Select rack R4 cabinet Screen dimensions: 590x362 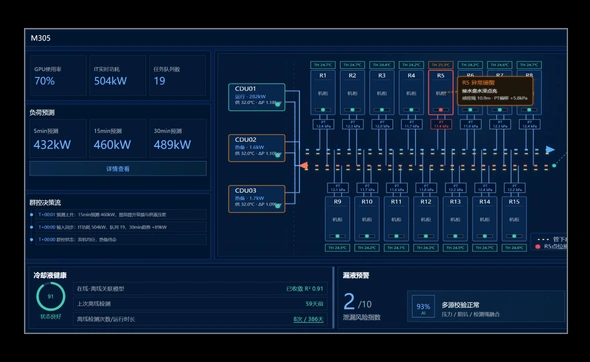pyautogui.click(x=411, y=93)
